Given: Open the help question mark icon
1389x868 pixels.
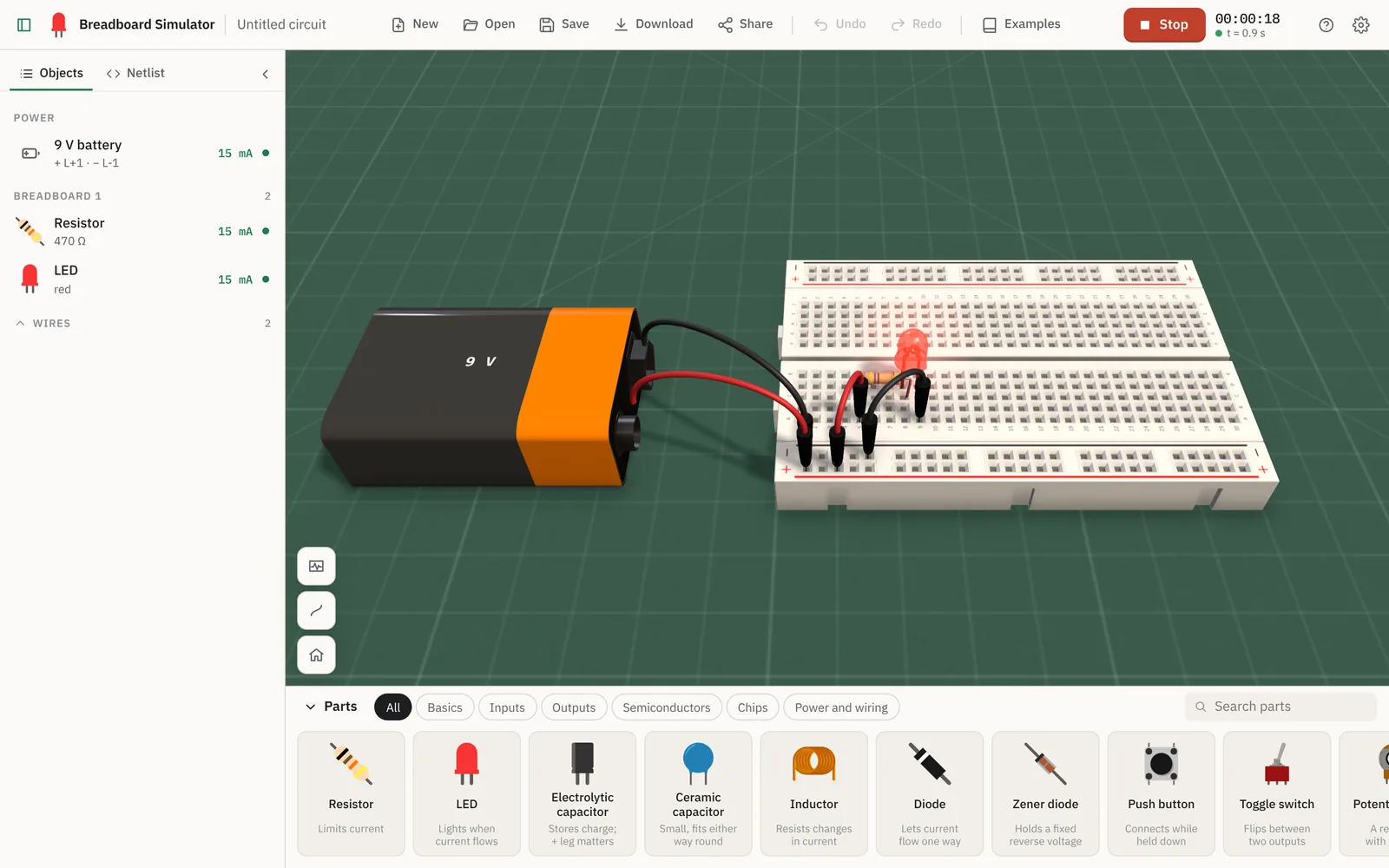Looking at the screenshot, I should (1326, 25).
